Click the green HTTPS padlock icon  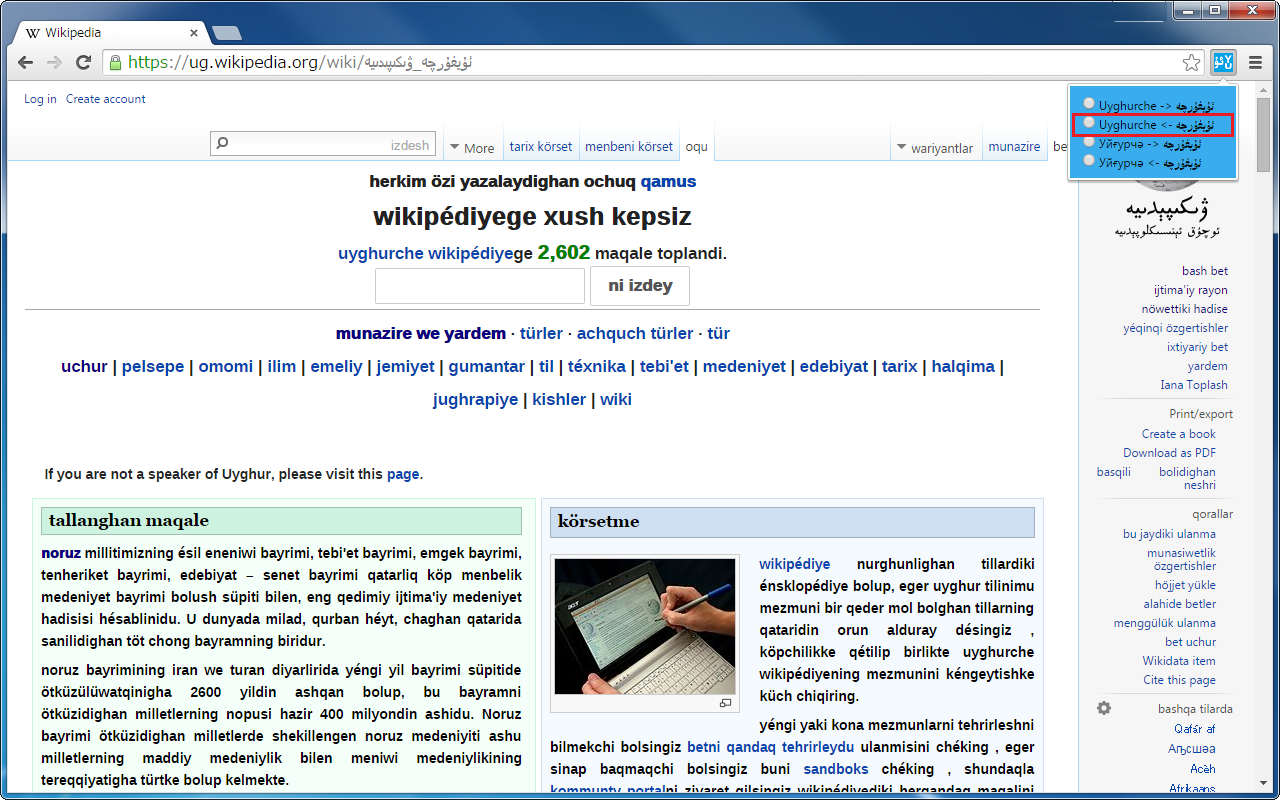(x=115, y=63)
